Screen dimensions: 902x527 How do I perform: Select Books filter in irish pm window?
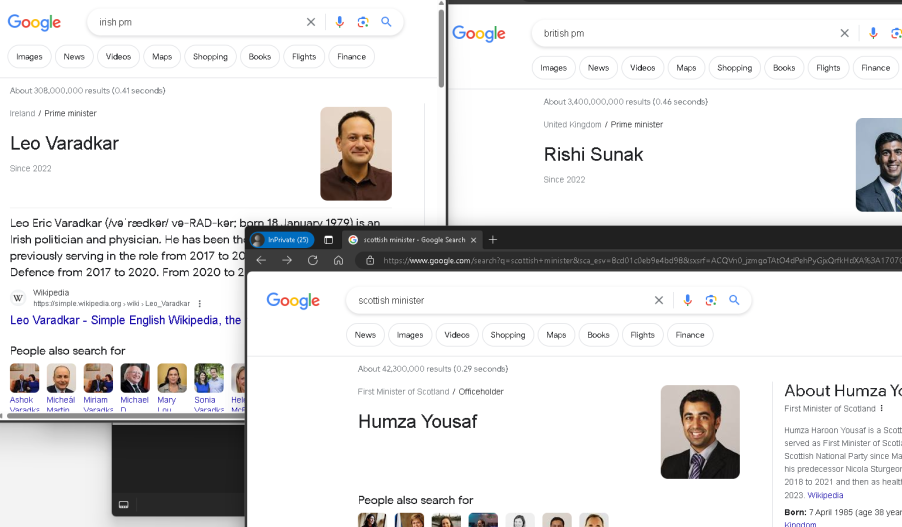coord(260,56)
